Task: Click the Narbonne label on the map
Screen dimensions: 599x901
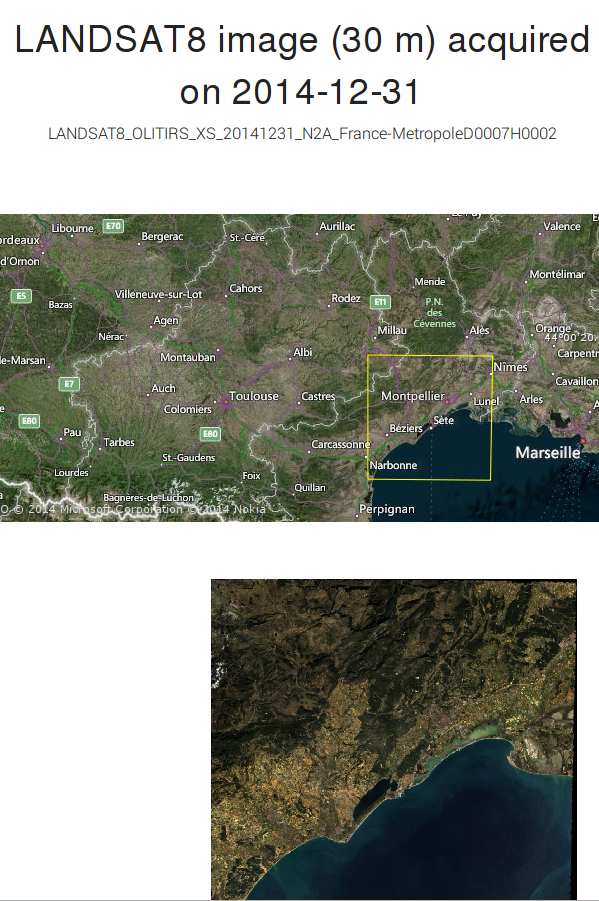Action: pos(394,465)
